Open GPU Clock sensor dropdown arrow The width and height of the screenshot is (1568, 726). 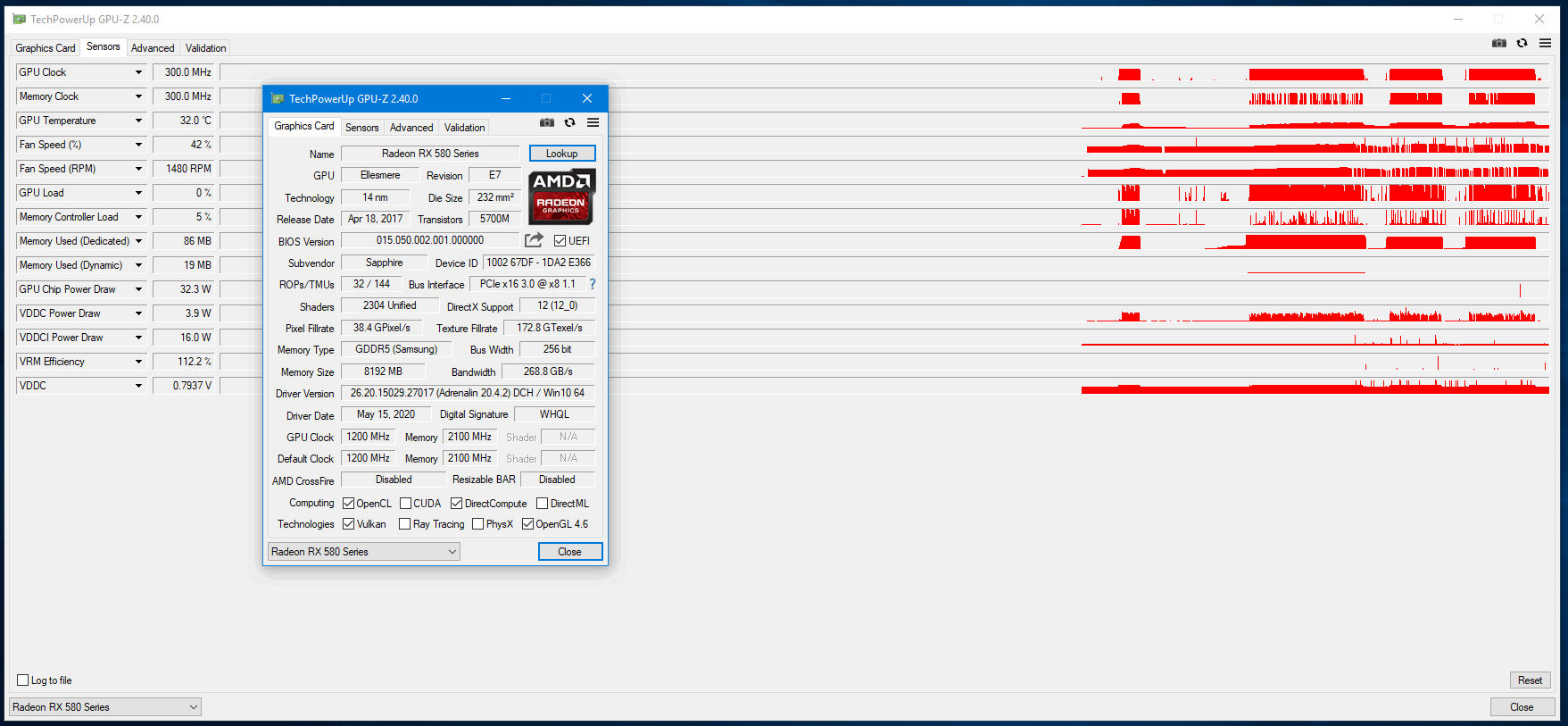coord(138,72)
